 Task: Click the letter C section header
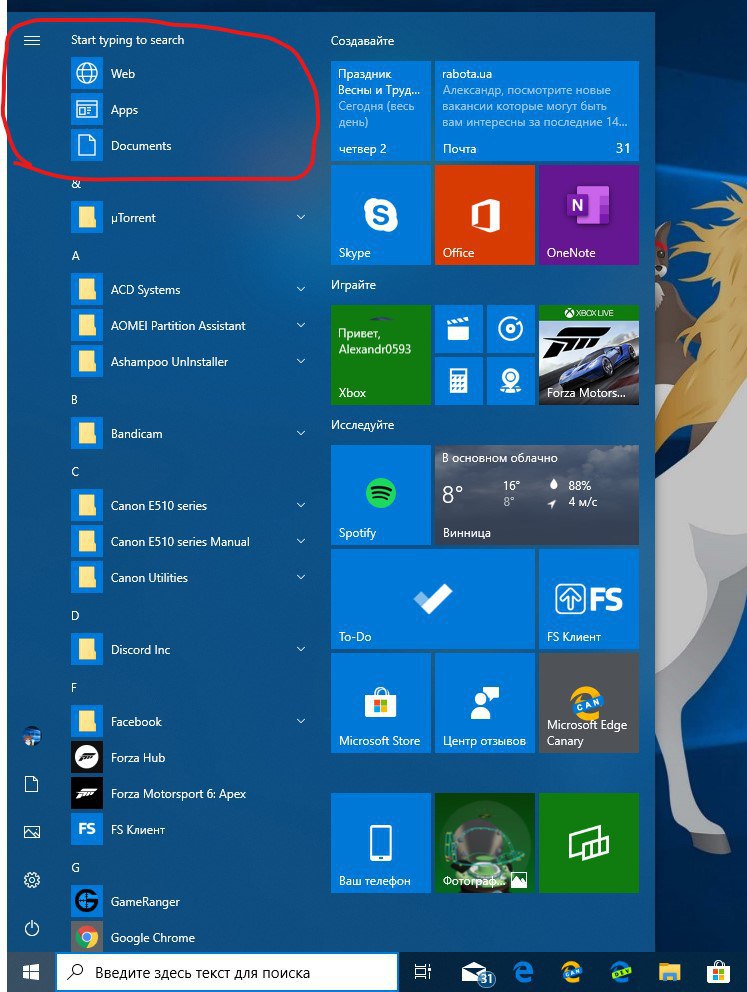[75, 471]
